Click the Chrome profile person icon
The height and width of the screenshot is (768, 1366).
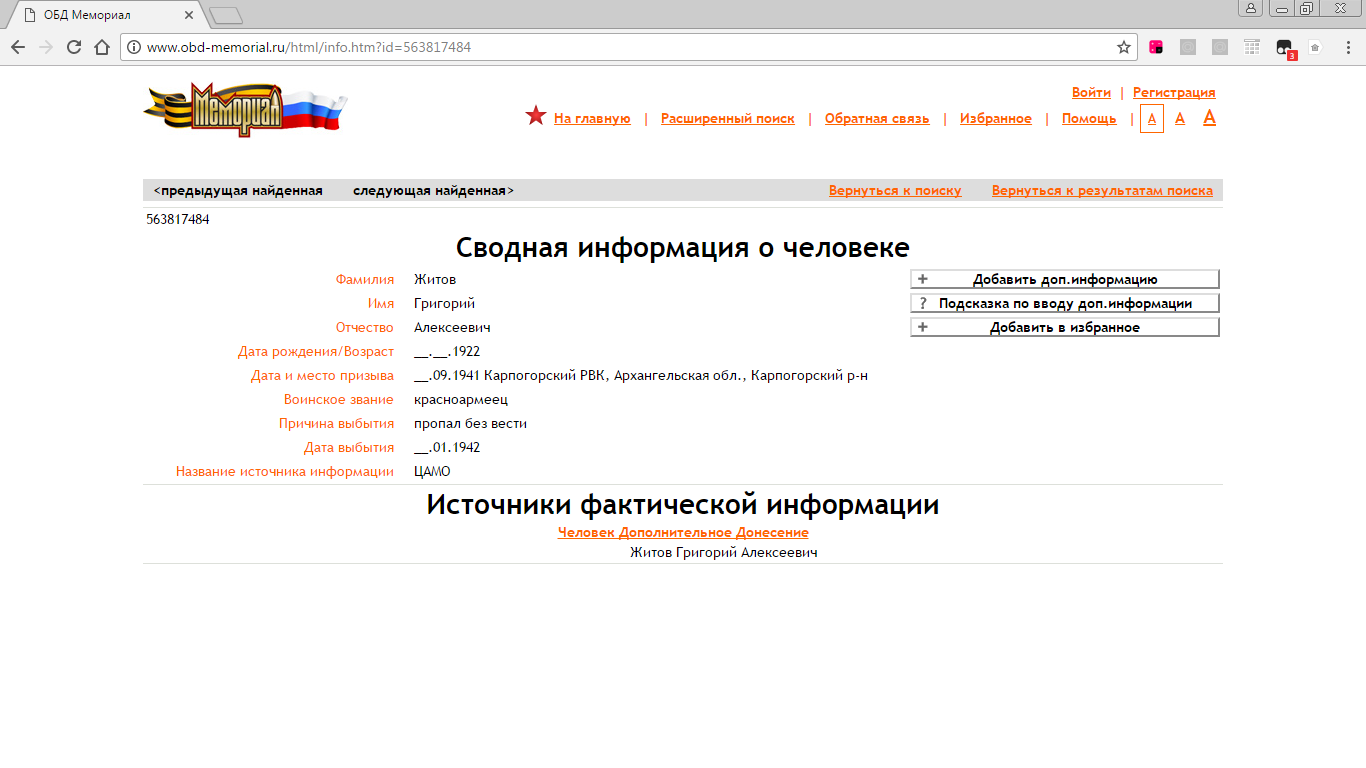(1251, 8)
